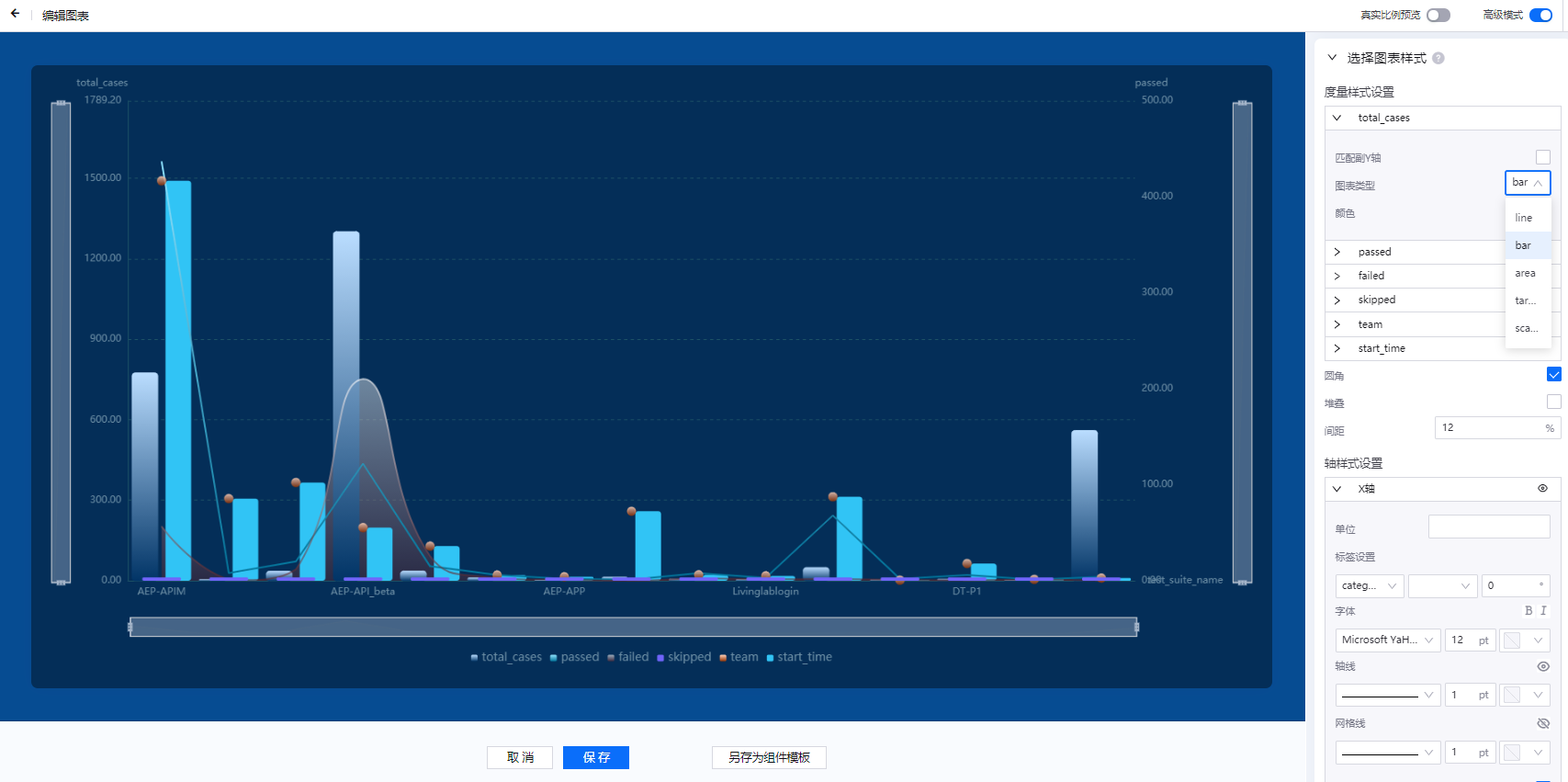Click the total_cases legend marker
1568x782 pixels.
tap(474, 658)
